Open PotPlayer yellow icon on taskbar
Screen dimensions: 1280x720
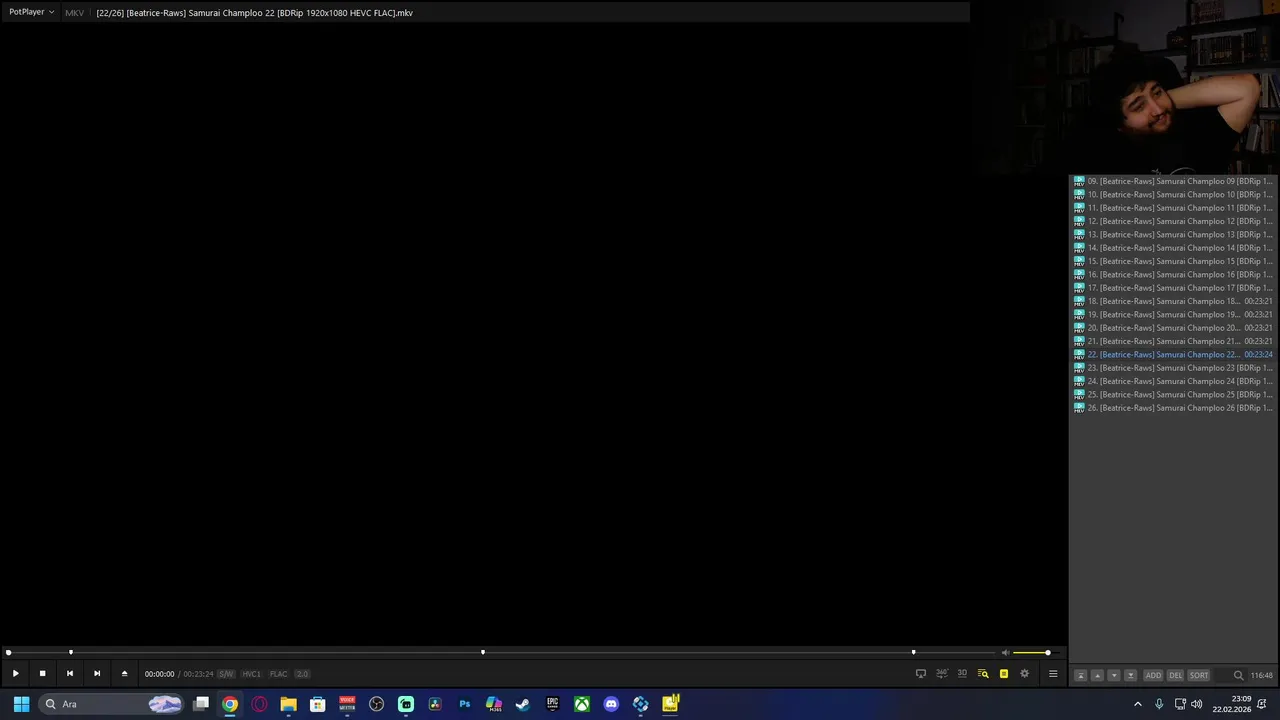click(670, 704)
